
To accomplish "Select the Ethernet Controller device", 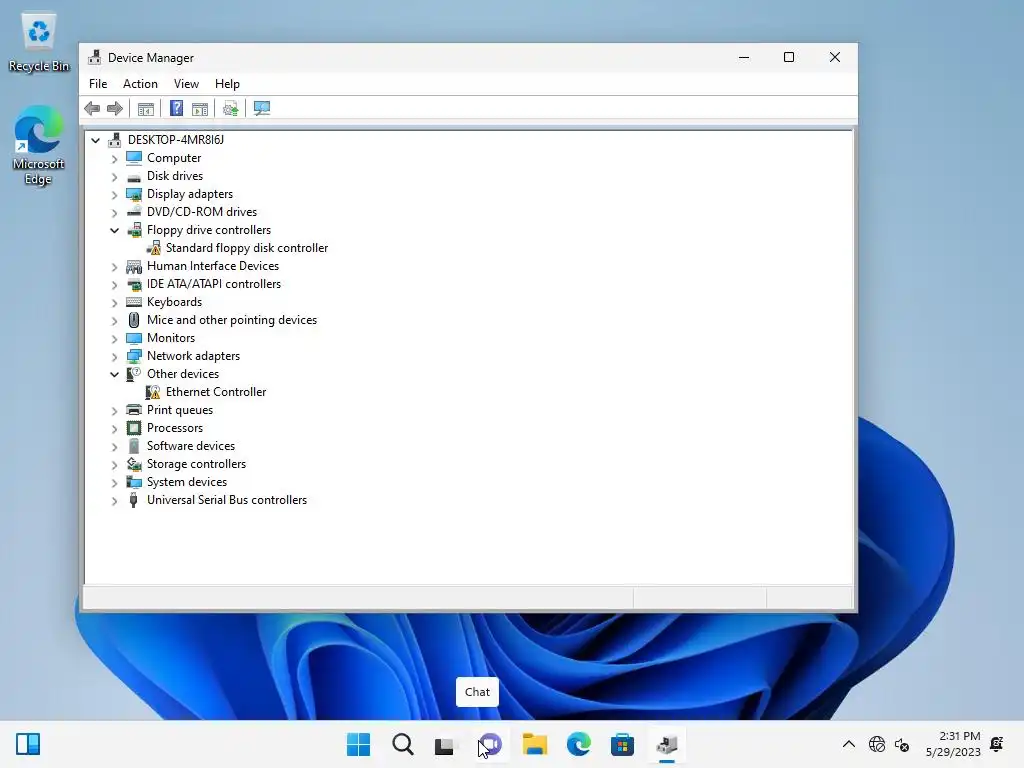I will (216, 392).
